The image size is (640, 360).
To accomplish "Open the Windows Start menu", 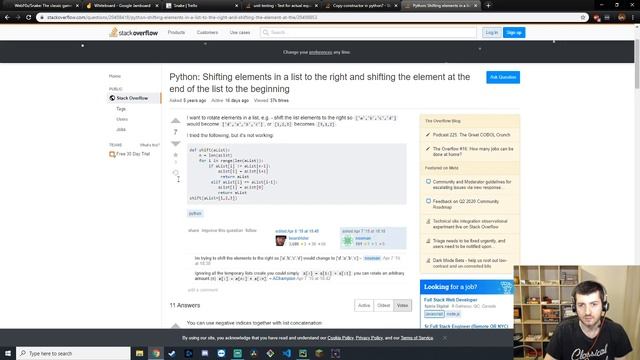I will point(8,353).
